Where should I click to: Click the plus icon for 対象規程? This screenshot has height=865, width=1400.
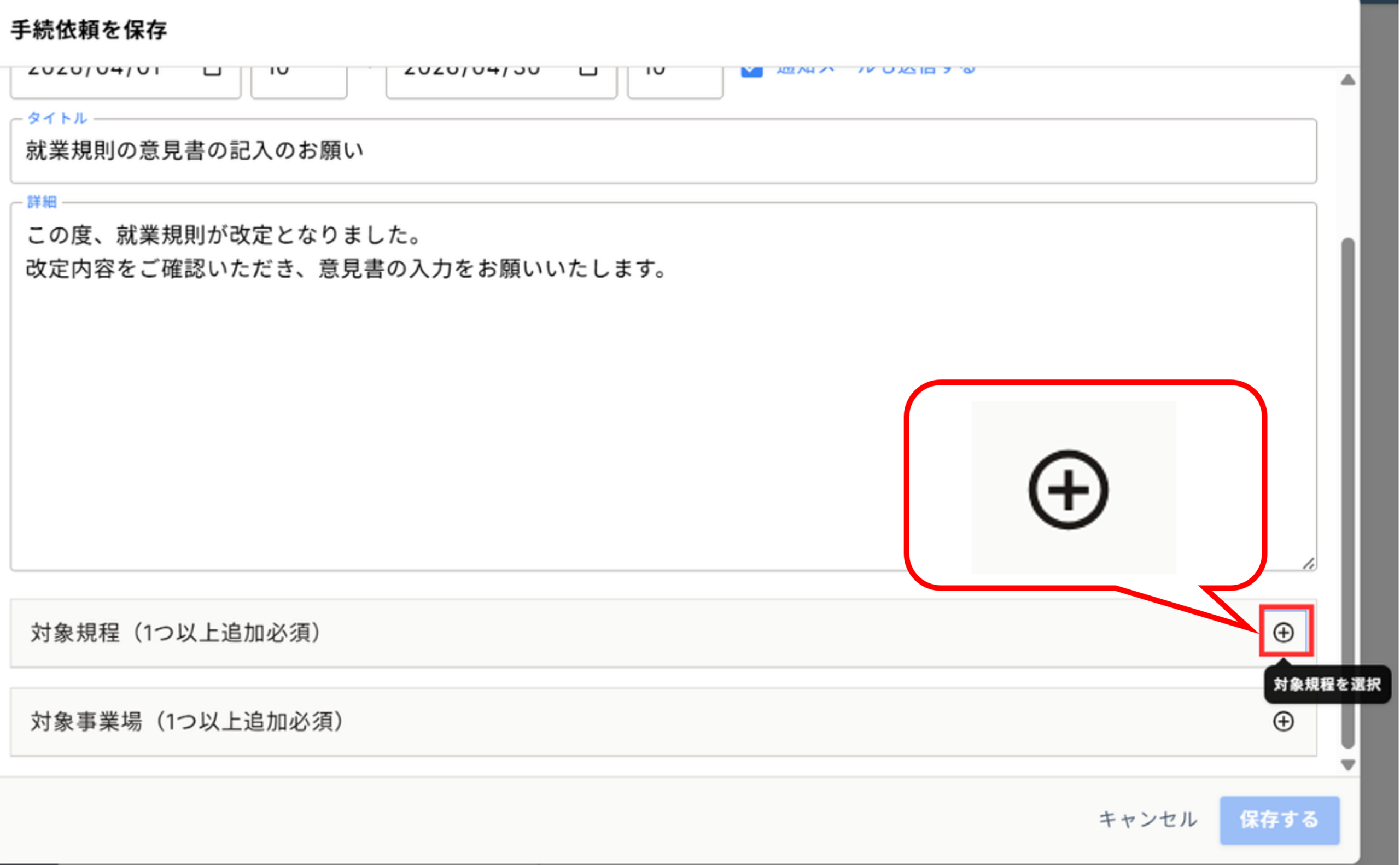click(x=1284, y=632)
